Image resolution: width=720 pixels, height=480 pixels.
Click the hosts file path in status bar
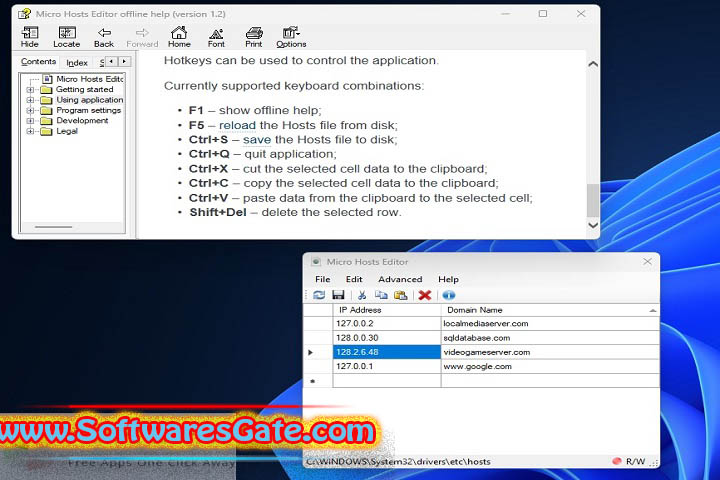398,462
